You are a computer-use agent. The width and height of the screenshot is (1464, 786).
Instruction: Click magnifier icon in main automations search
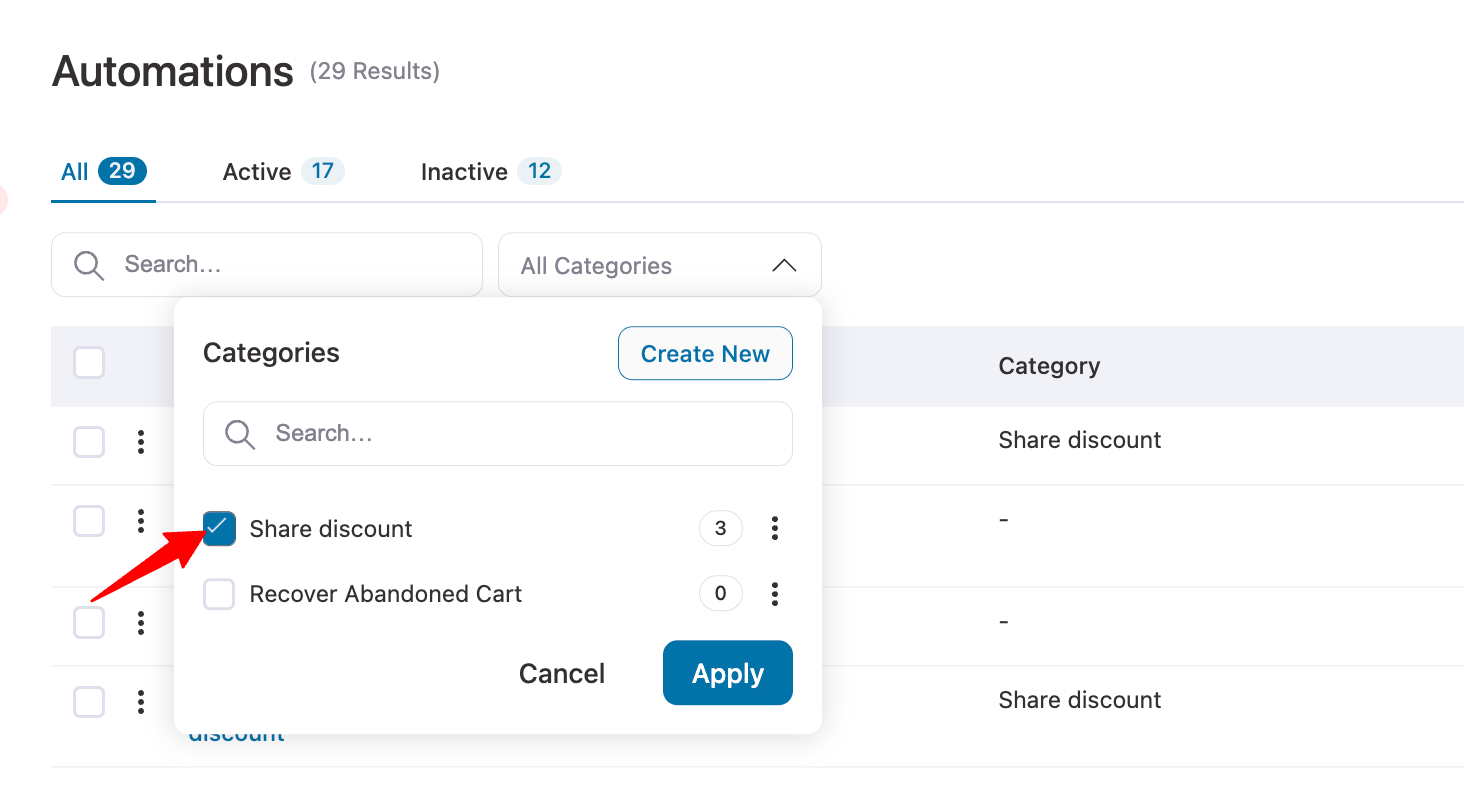(x=89, y=265)
